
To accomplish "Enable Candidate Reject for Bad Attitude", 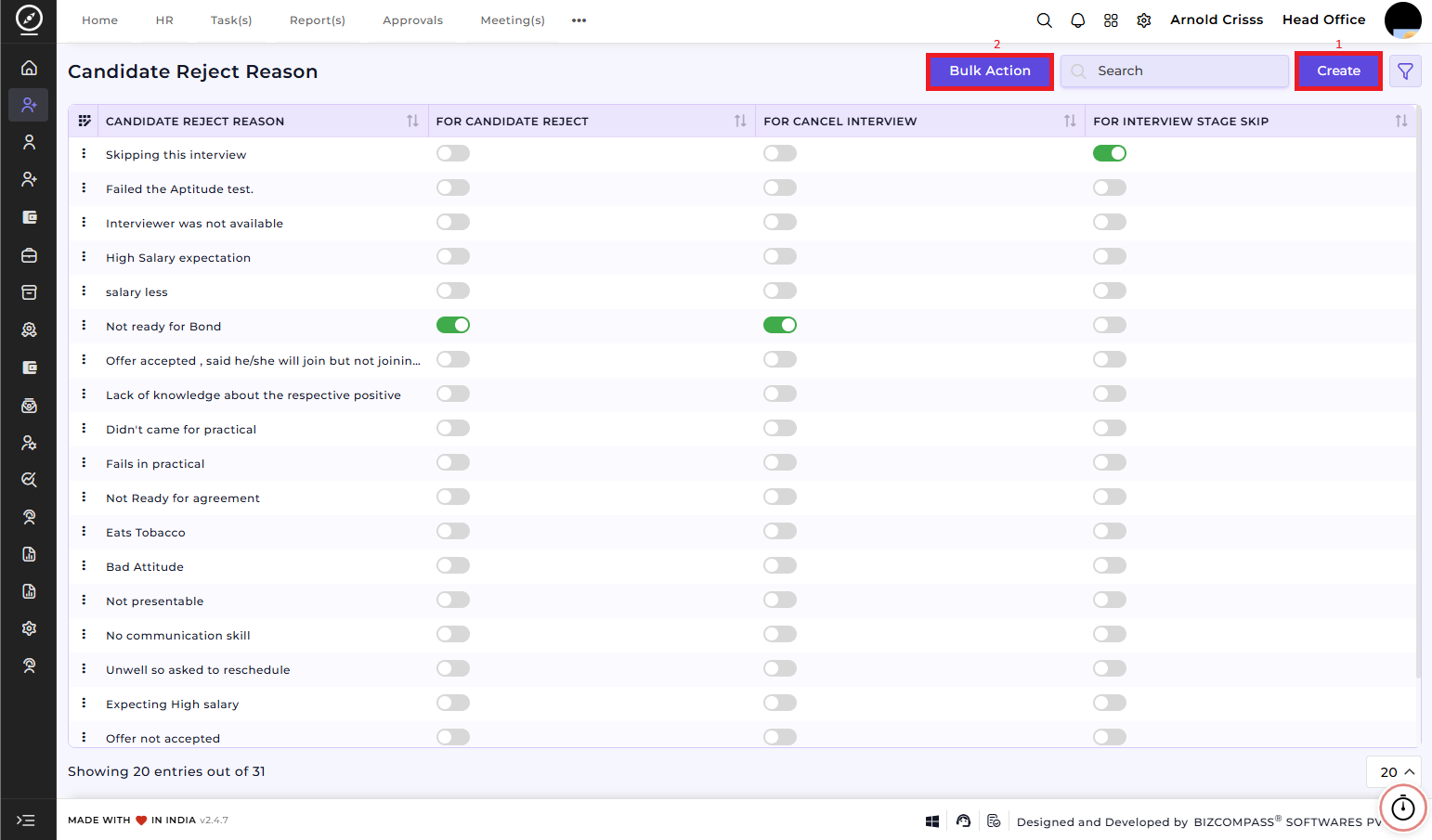I will coord(453,565).
